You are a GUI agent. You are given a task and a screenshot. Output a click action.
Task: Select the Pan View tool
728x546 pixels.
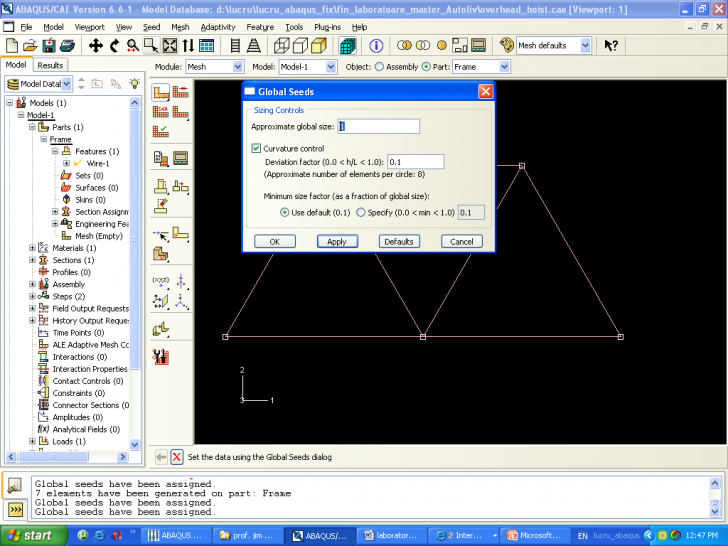[x=96, y=46]
